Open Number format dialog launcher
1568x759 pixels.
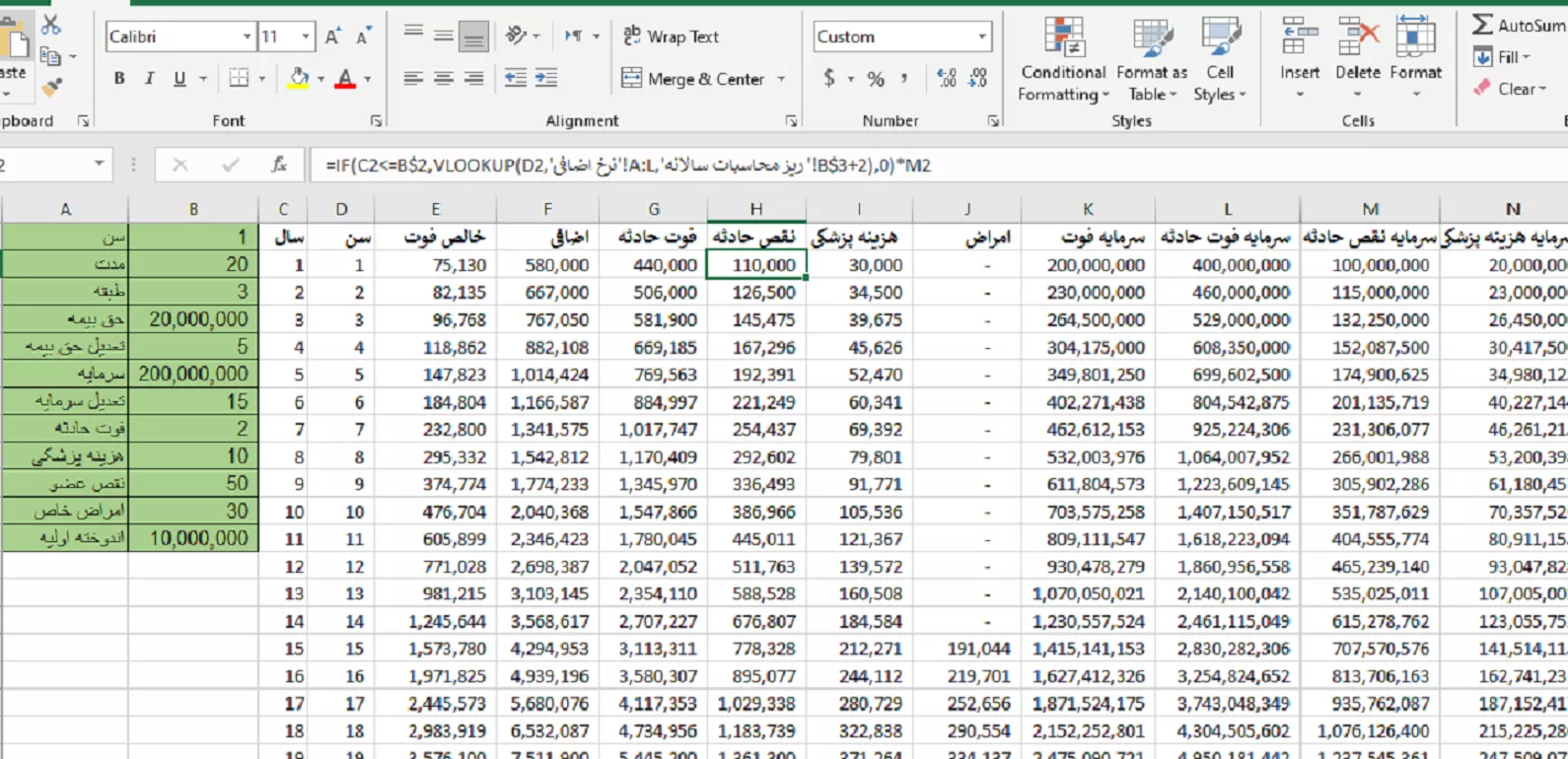click(993, 121)
